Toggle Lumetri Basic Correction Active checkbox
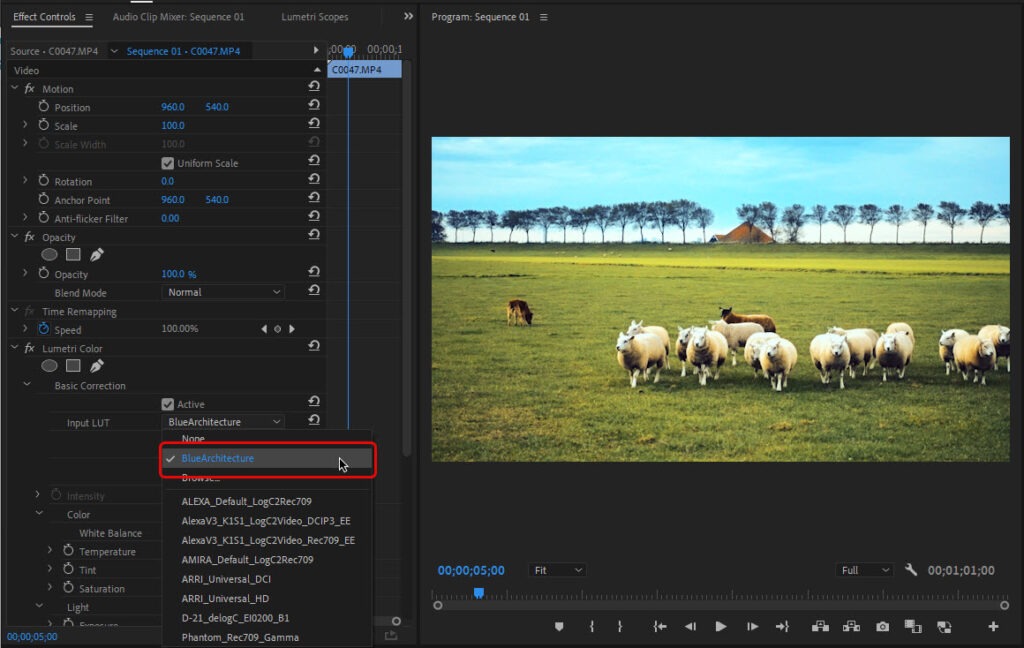The height and width of the screenshot is (648, 1024). (168, 404)
